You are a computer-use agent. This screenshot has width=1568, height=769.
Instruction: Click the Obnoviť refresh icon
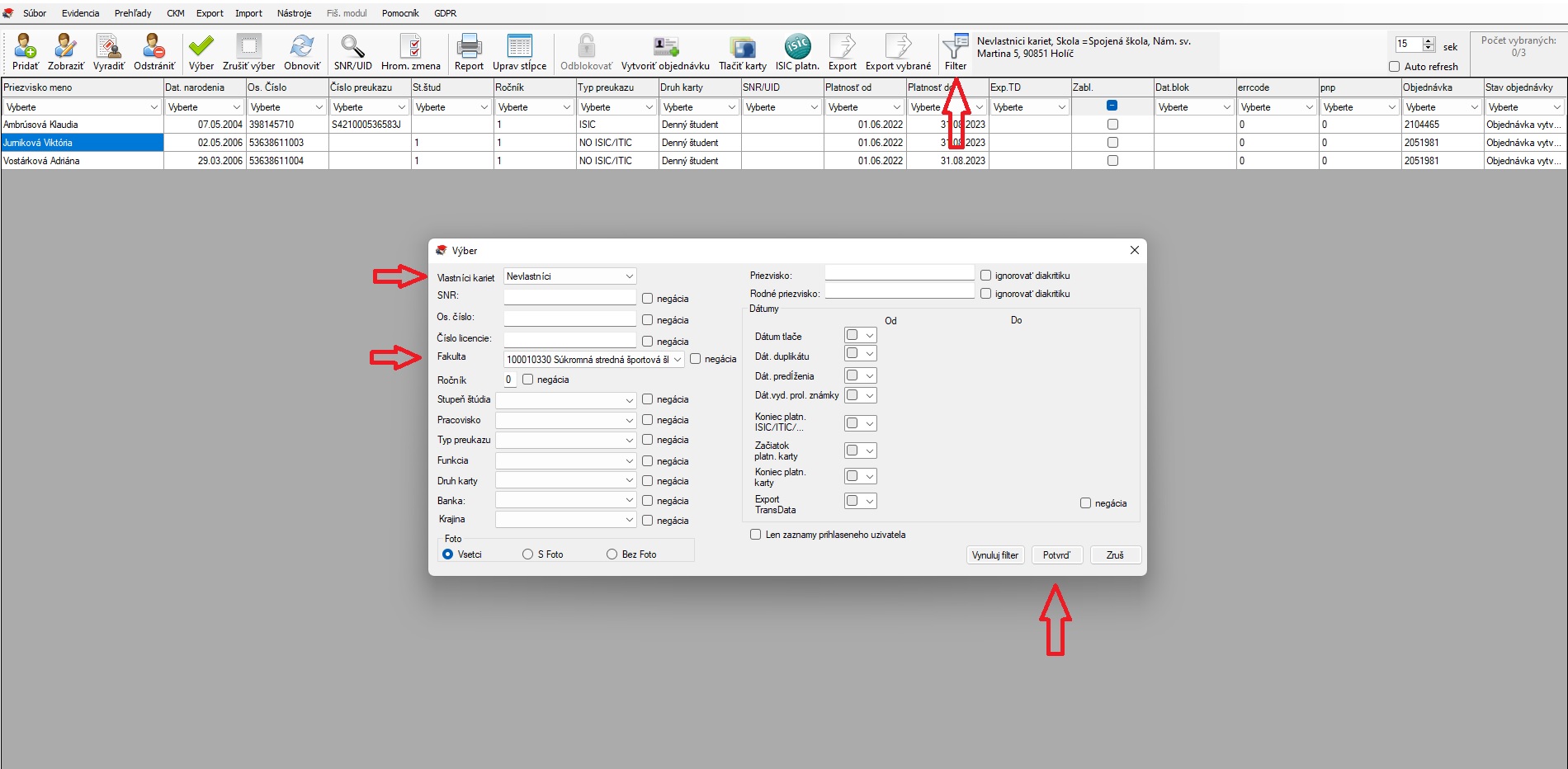click(x=302, y=46)
